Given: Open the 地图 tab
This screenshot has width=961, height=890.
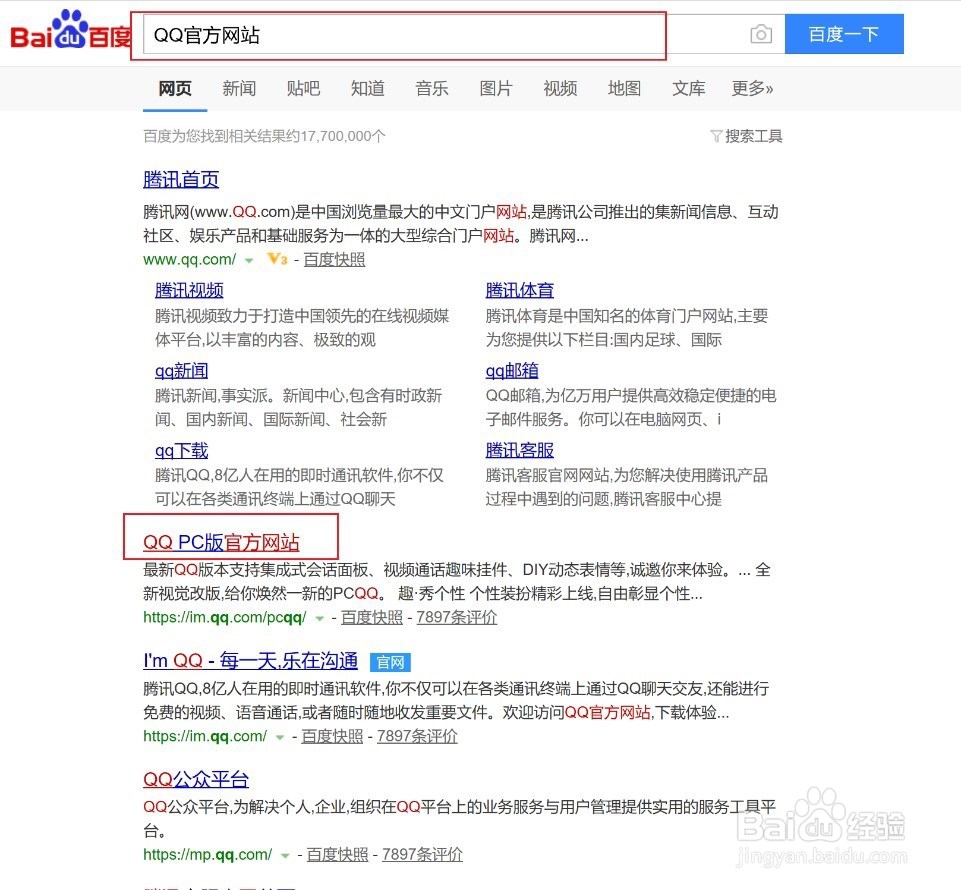Looking at the screenshot, I should [x=625, y=89].
